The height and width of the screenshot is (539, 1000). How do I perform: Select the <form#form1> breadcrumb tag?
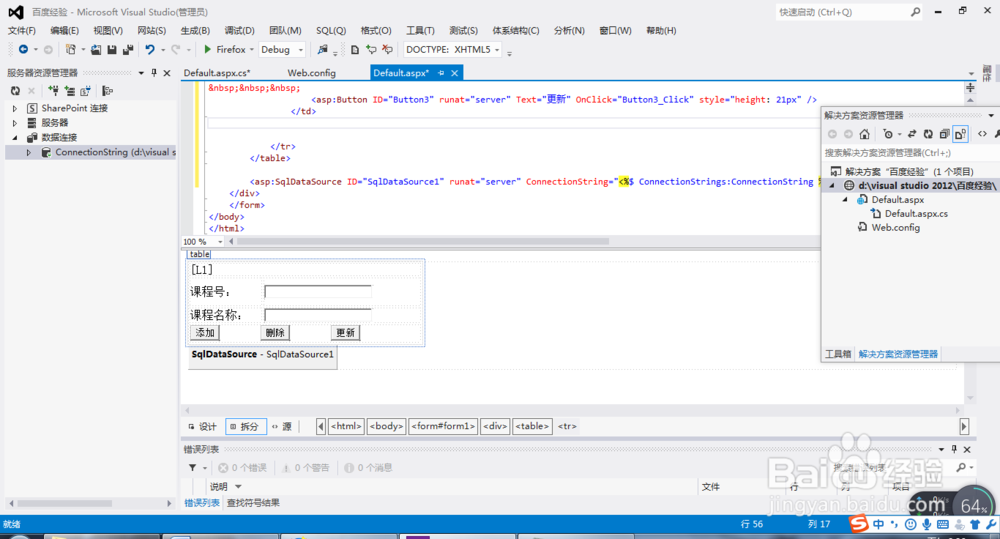point(444,426)
